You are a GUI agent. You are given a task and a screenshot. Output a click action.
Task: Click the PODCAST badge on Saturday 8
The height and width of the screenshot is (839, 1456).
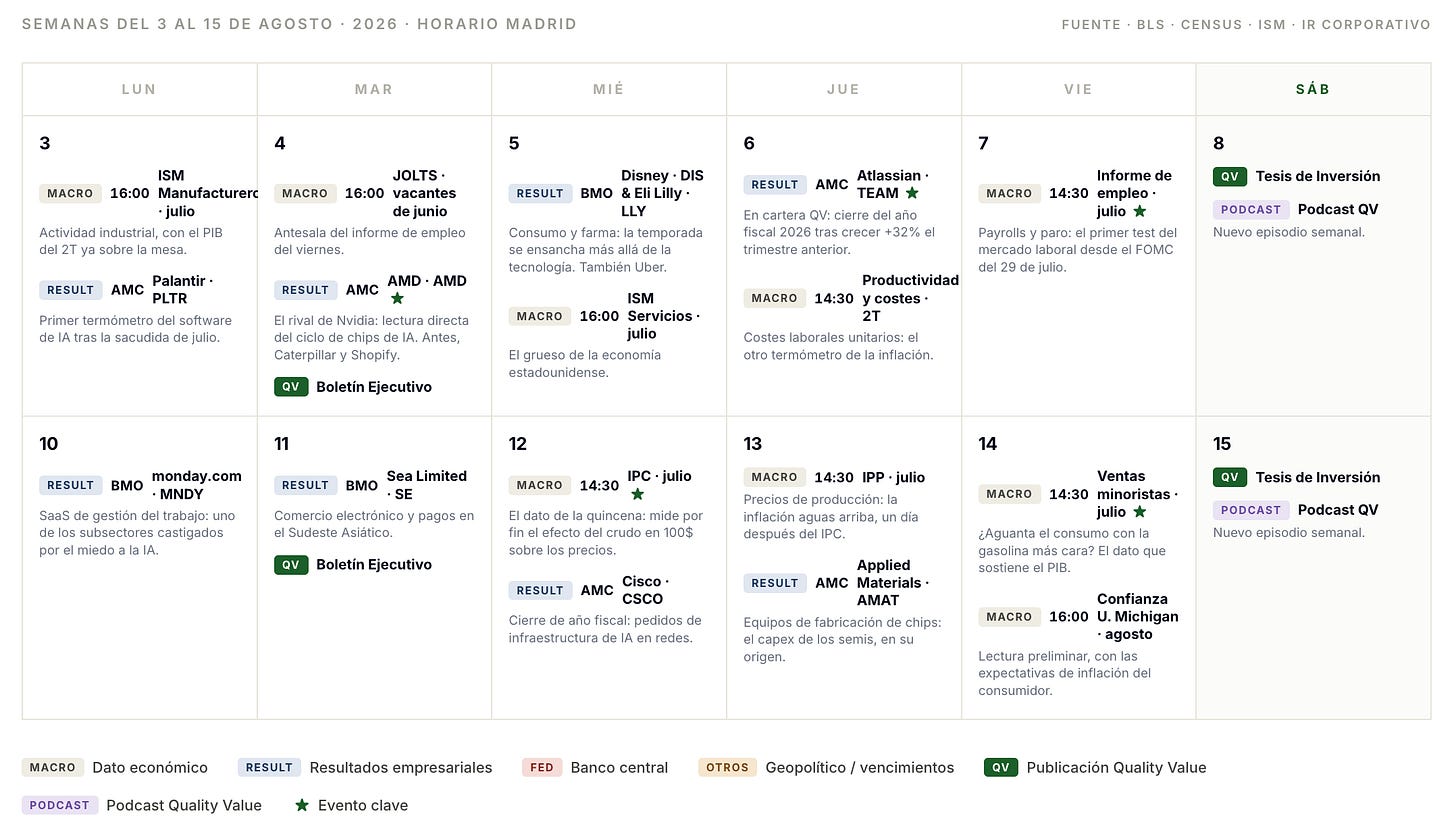[1251, 209]
